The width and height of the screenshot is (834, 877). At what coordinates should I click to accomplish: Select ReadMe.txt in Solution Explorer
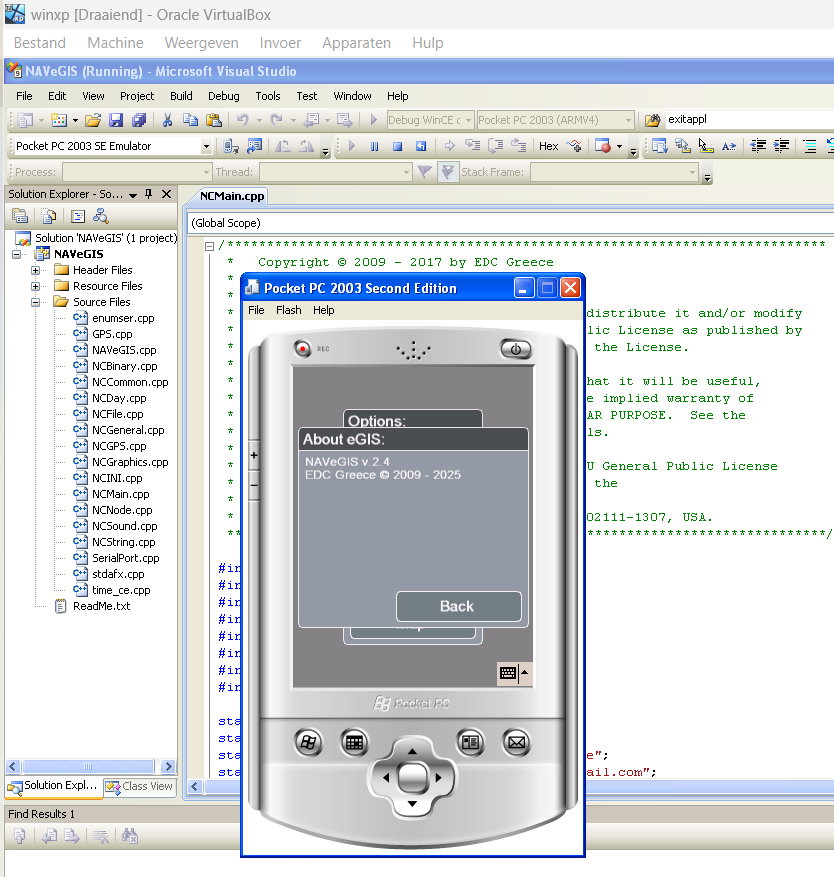101,606
